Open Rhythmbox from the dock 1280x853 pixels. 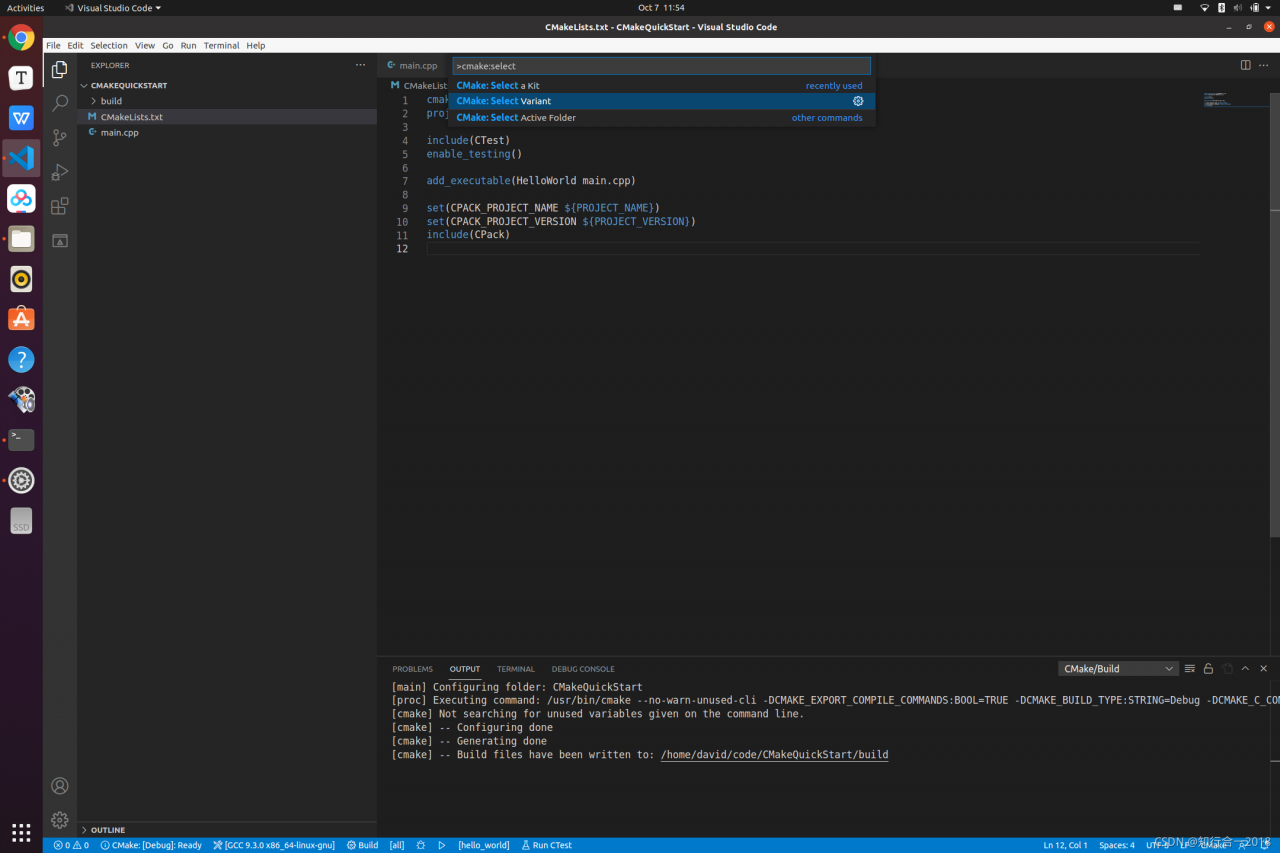click(21, 279)
